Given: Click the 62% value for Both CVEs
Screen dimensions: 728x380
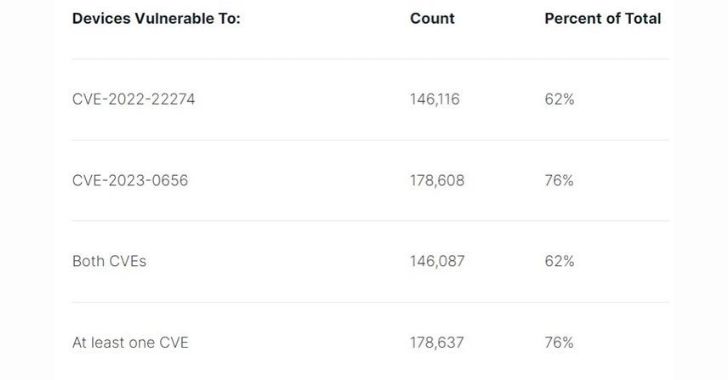Looking at the screenshot, I should [559, 261].
